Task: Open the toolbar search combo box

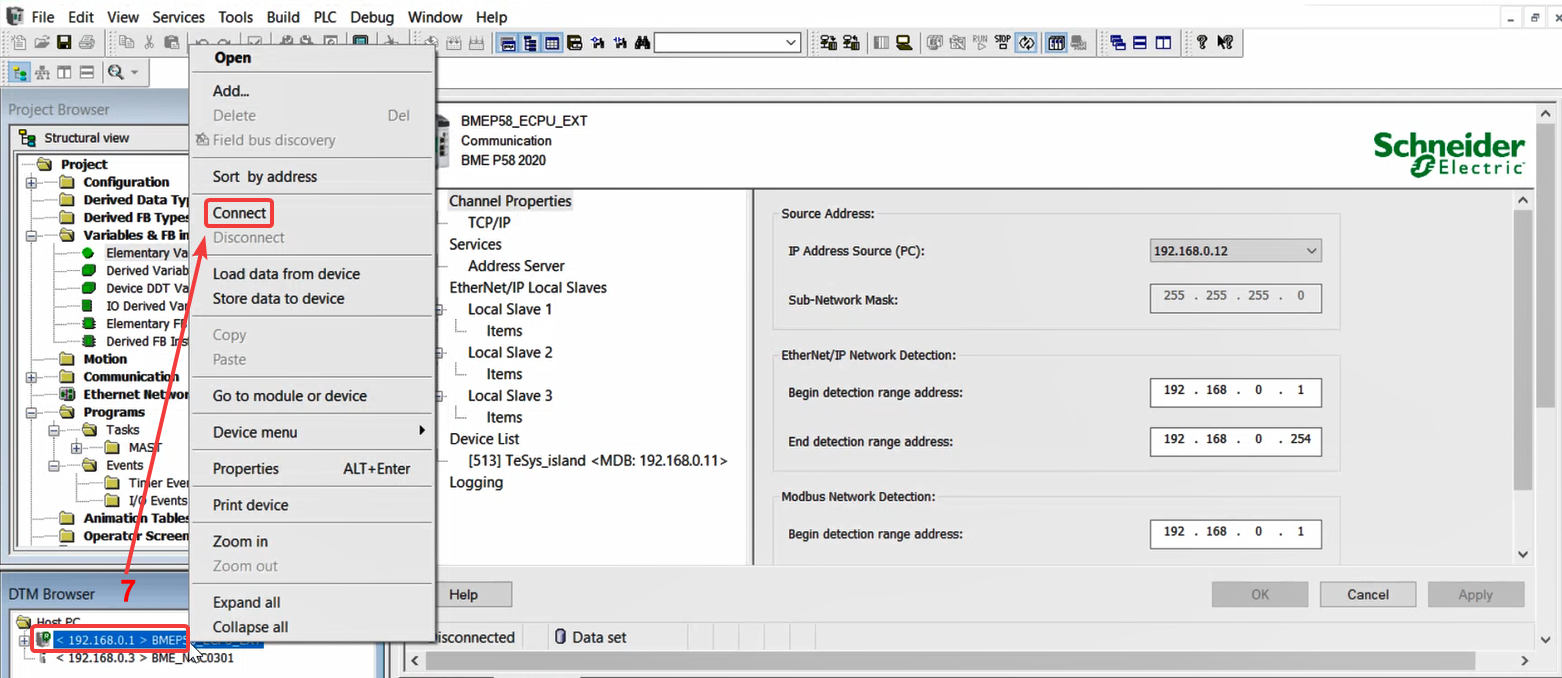Action: 728,42
